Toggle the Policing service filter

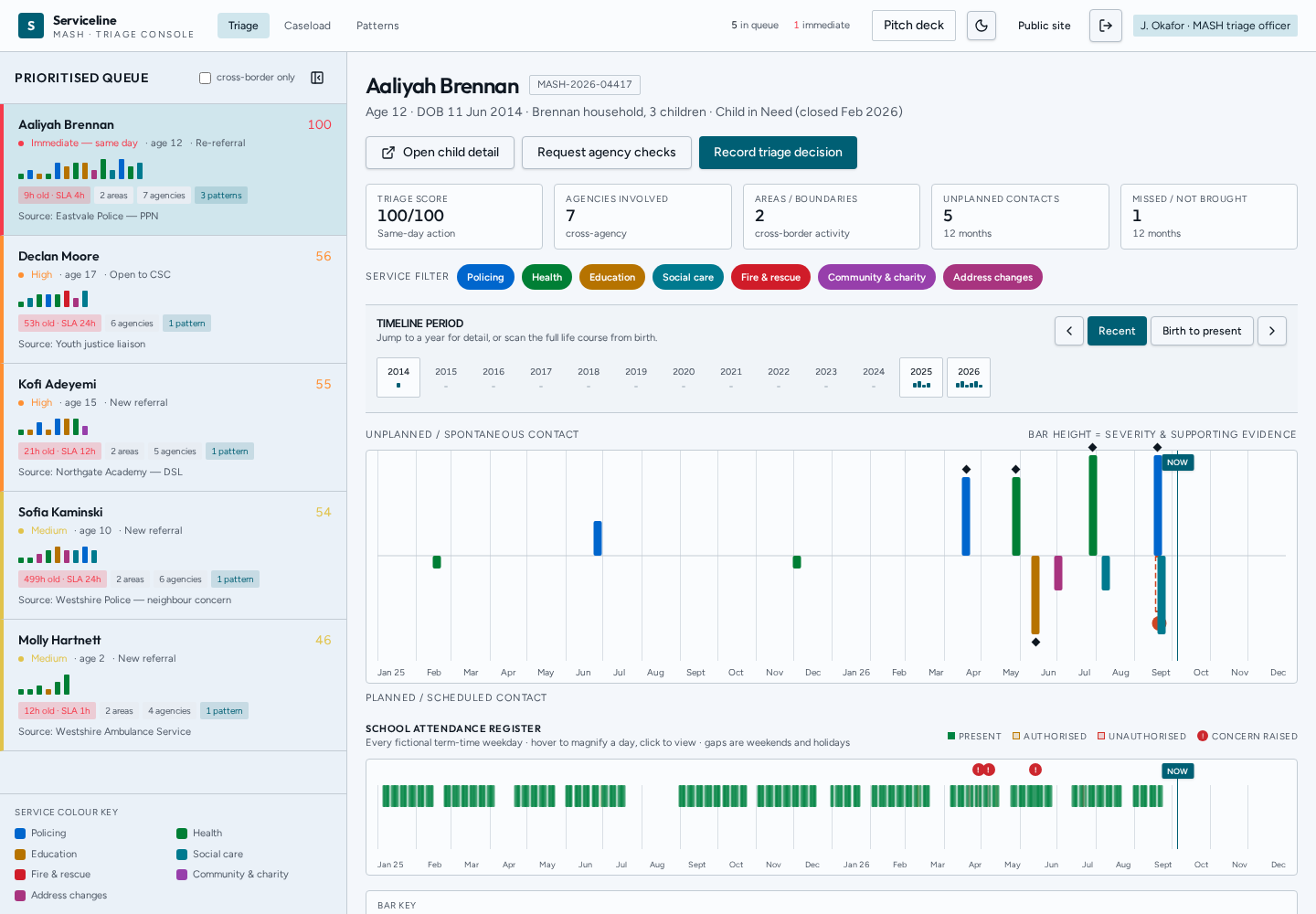coord(485,277)
